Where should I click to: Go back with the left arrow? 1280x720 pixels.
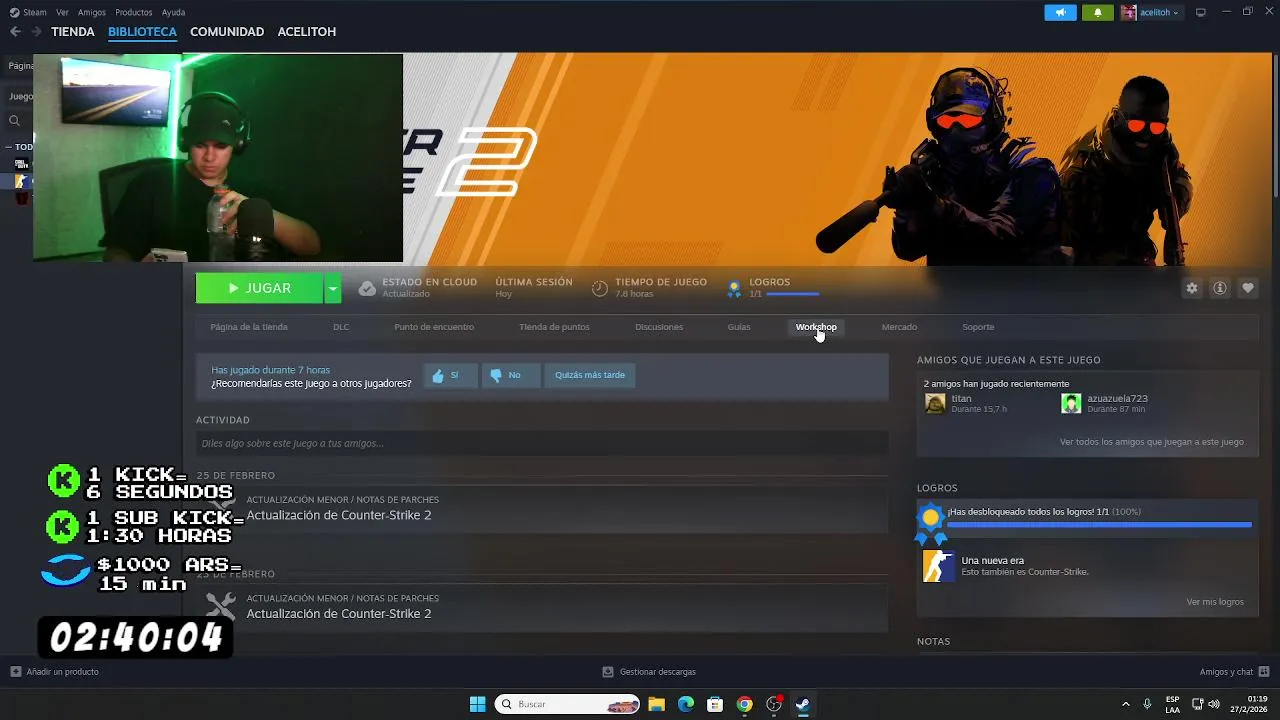point(15,32)
